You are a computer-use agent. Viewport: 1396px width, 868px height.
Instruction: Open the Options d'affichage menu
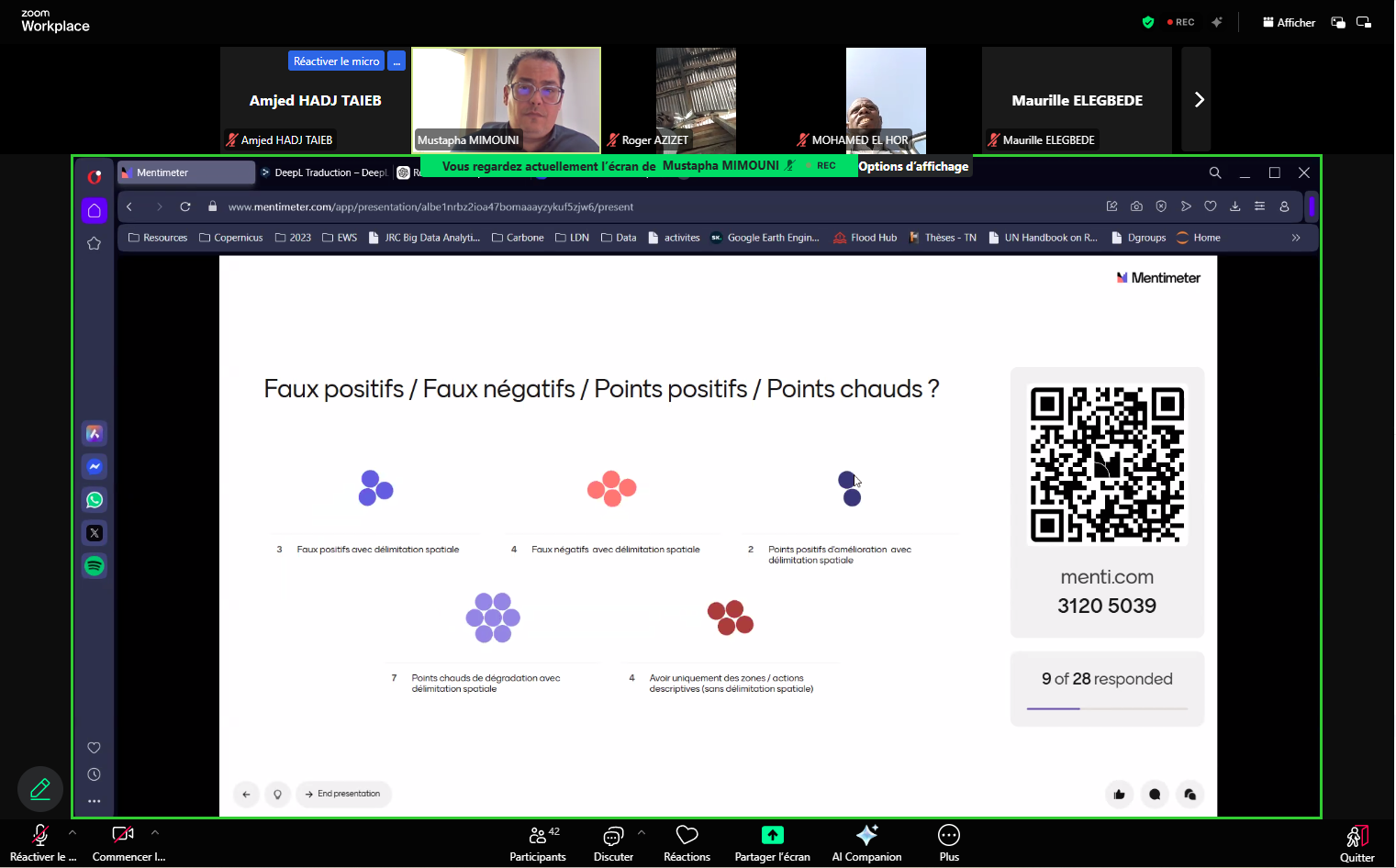[x=913, y=166]
